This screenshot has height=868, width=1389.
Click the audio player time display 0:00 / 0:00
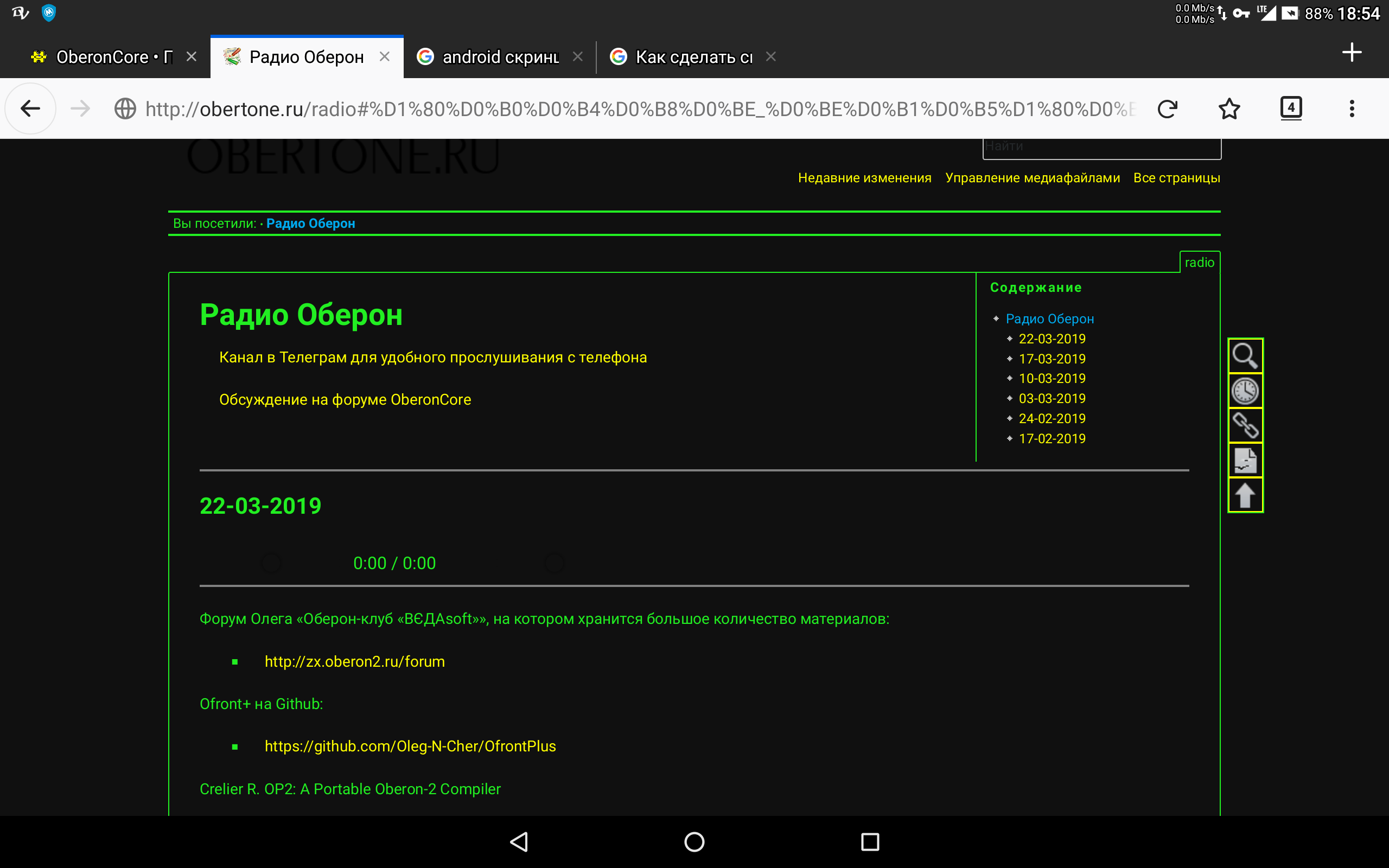394,563
